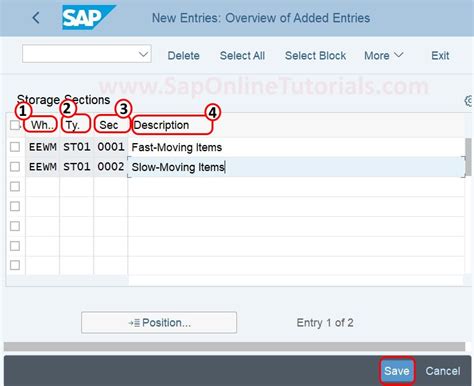Click the Ty. column header
Screen dimensions: 474x386
click(76, 125)
